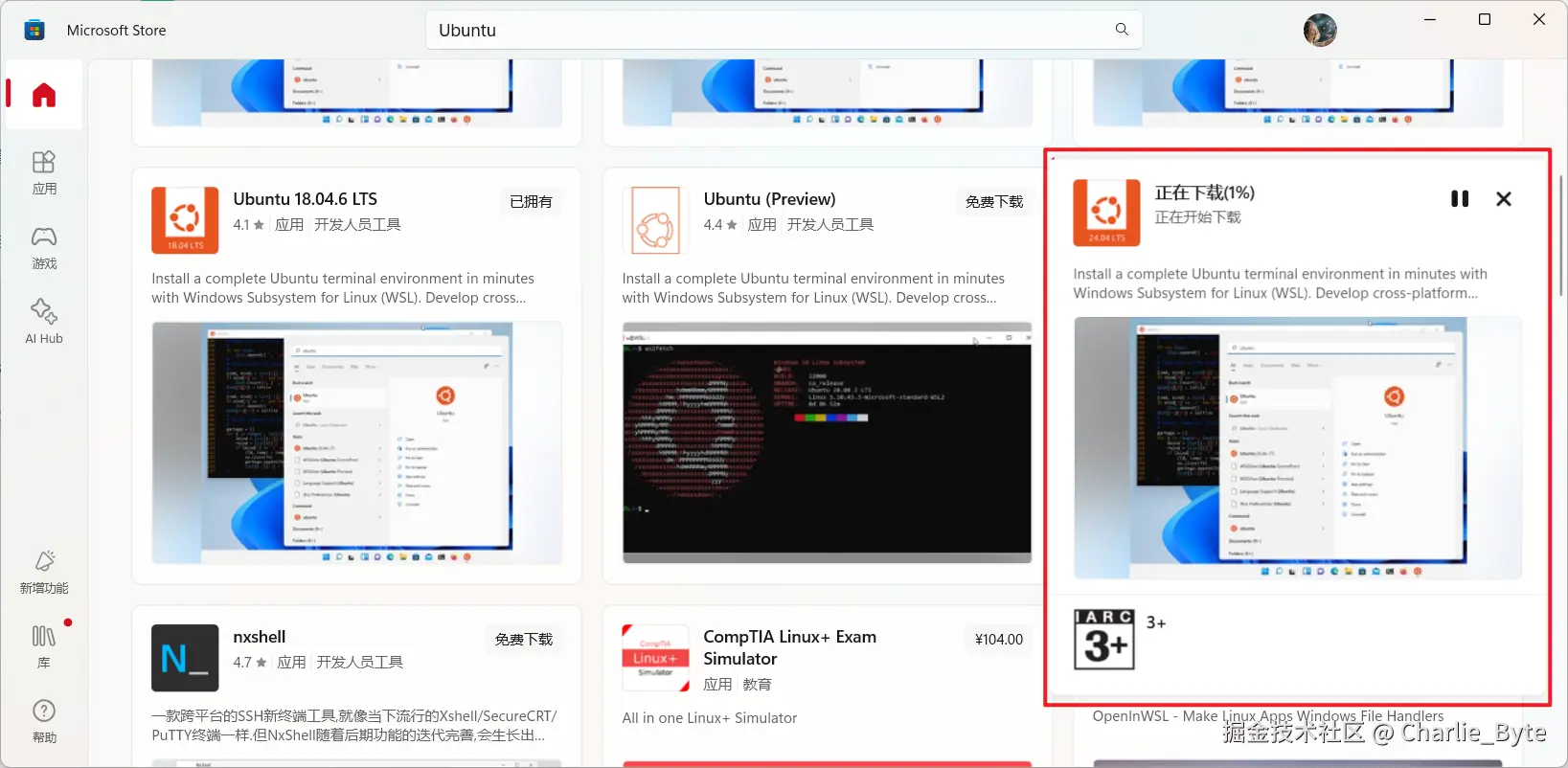Open 帮助 (Help) in sidebar

click(44, 722)
